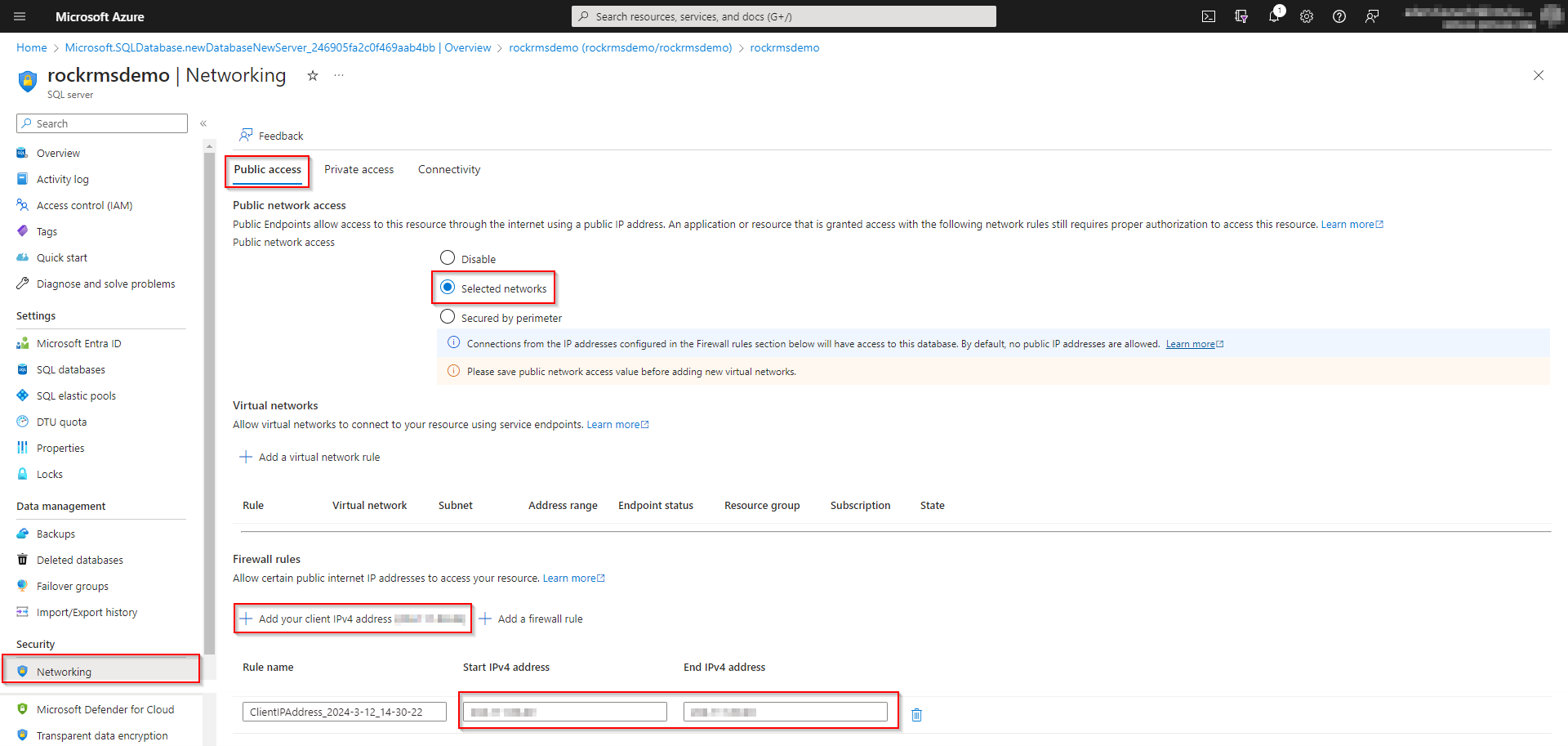This screenshot has height=746, width=1568.
Task: Delete the firewall rule with the trash icon
Action: [916, 714]
